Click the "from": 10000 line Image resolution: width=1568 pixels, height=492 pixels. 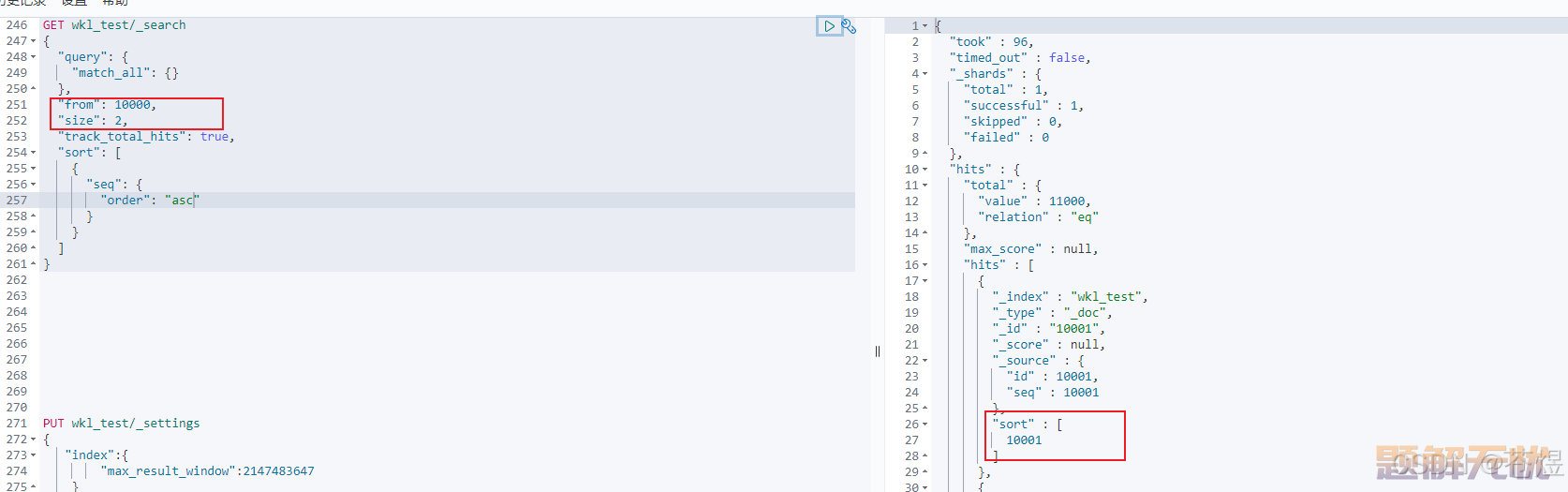[x=108, y=105]
